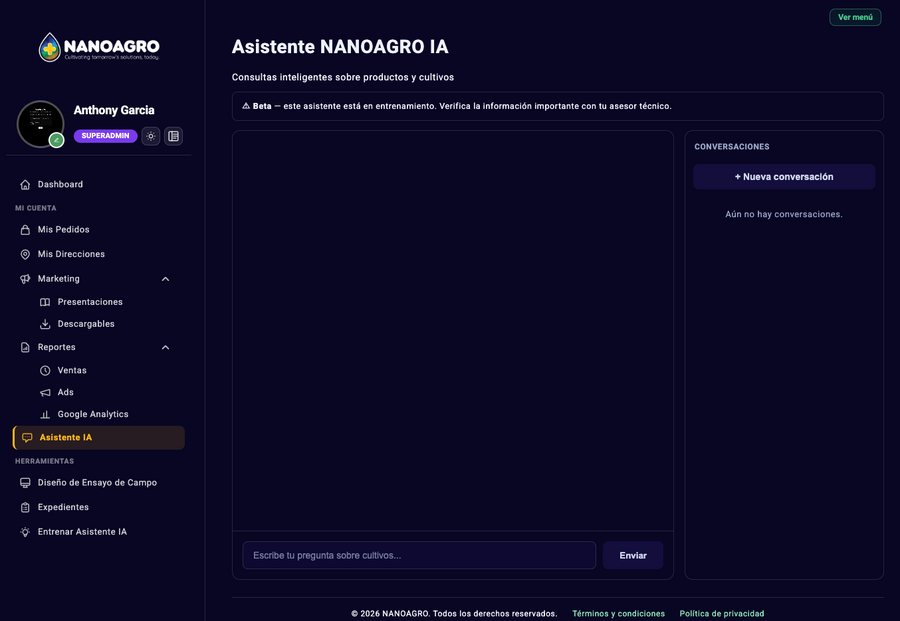This screenshot has height=621, width=900.
Task: Collapse the Reportes section chevron
Action: tap(165, 347)
